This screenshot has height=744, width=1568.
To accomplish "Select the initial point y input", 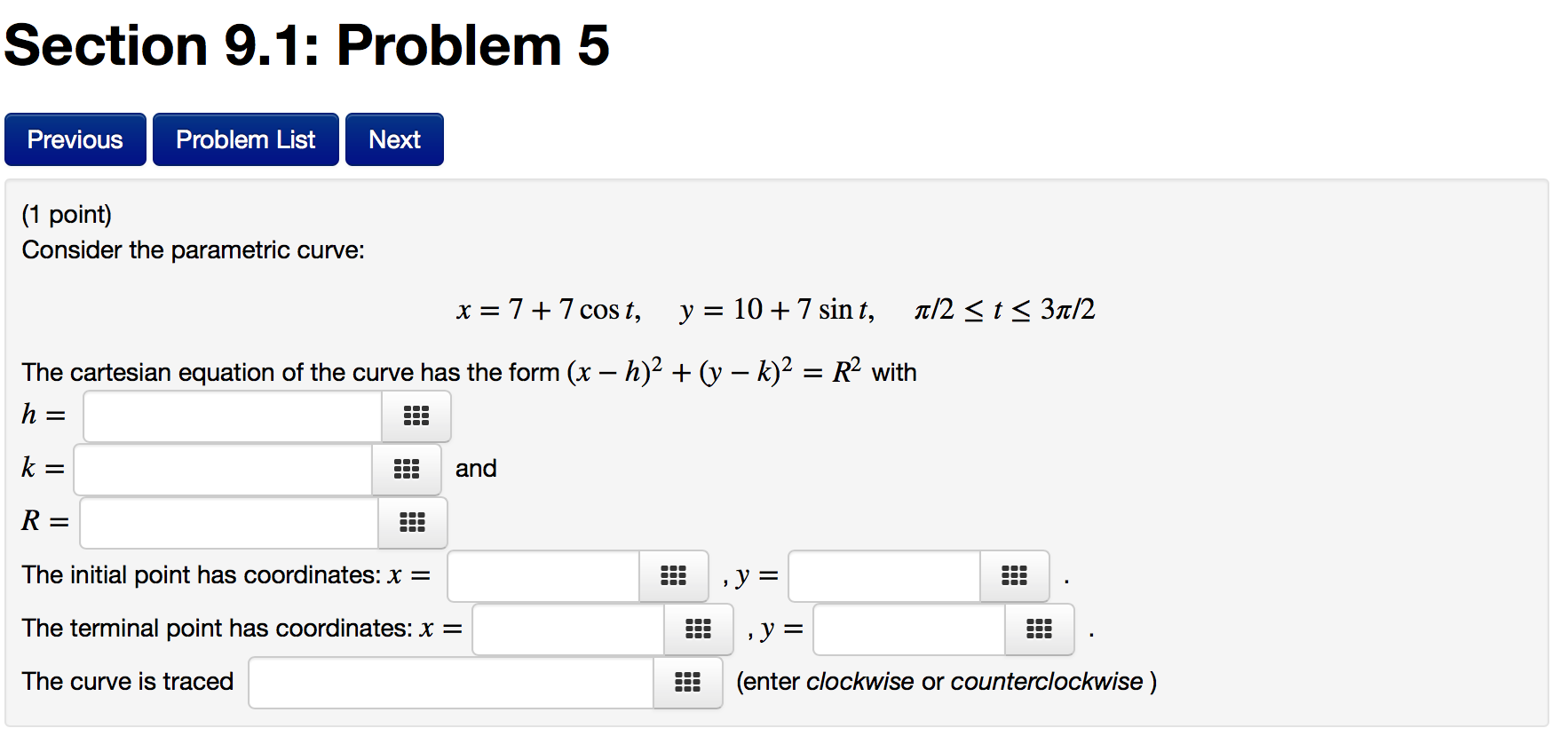I will (884, 576).
